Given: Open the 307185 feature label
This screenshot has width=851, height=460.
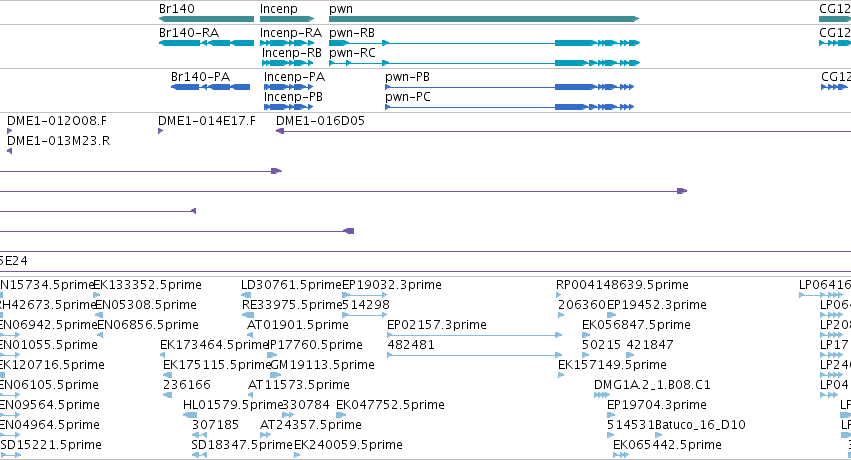Looking at the screenshot, I should (215, 425).
